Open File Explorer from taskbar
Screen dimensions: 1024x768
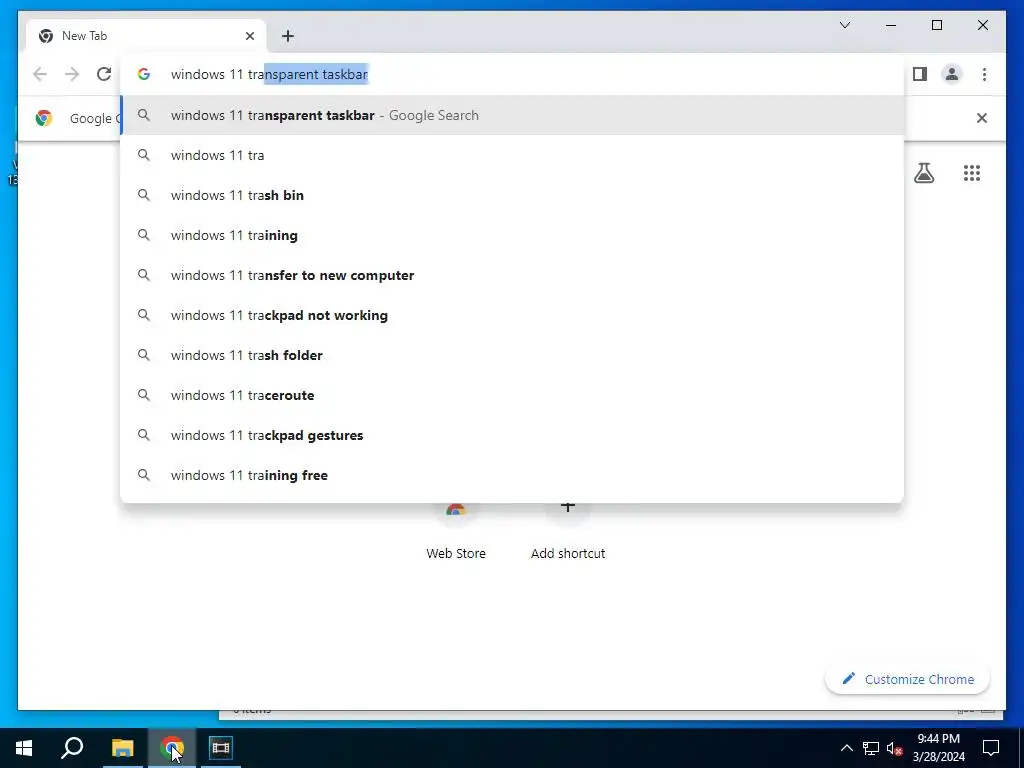coord(122,748)
